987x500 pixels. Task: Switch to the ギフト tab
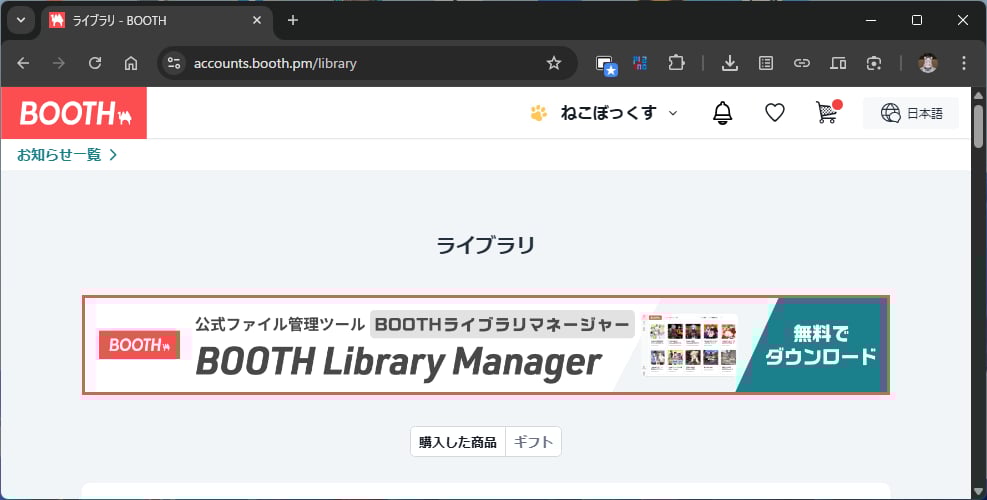tap(533, 442)
